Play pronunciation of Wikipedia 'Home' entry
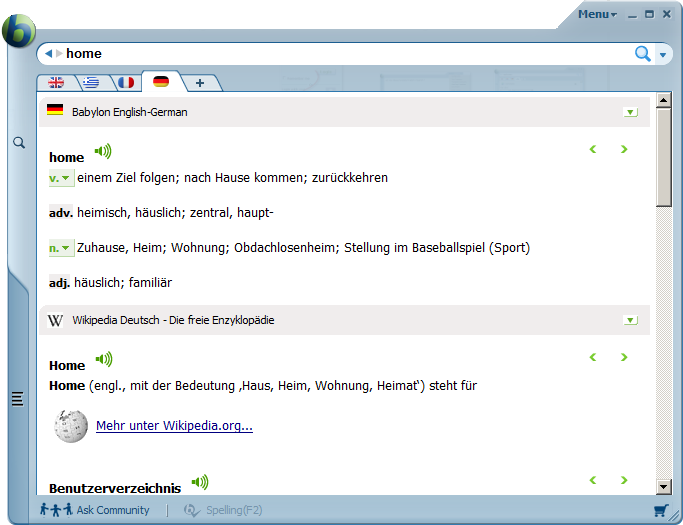This screenshot has width=683, height=525. tap(104, 359)
